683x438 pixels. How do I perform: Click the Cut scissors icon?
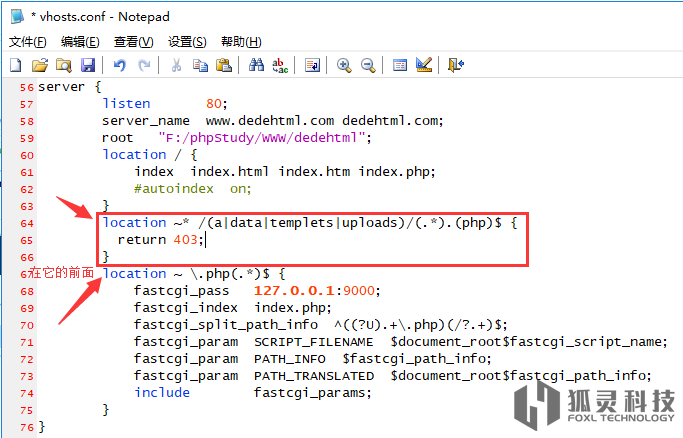pos(176,65)
